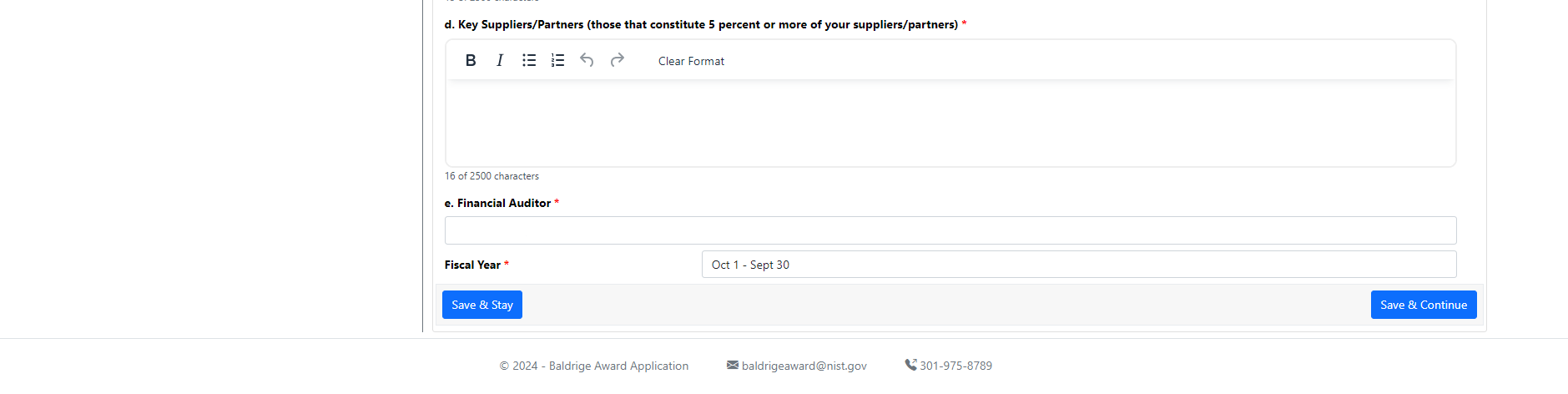The width and height of the screenshot is (1568, 394).
Task: Insert a numbered list
Action: point(558,60)
